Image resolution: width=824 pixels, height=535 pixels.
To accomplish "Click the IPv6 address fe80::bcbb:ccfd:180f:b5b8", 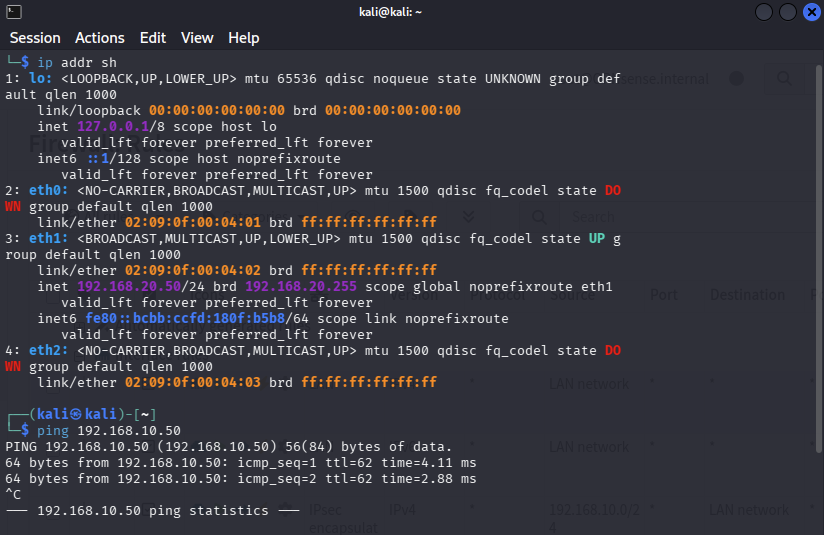I will 185,318.
